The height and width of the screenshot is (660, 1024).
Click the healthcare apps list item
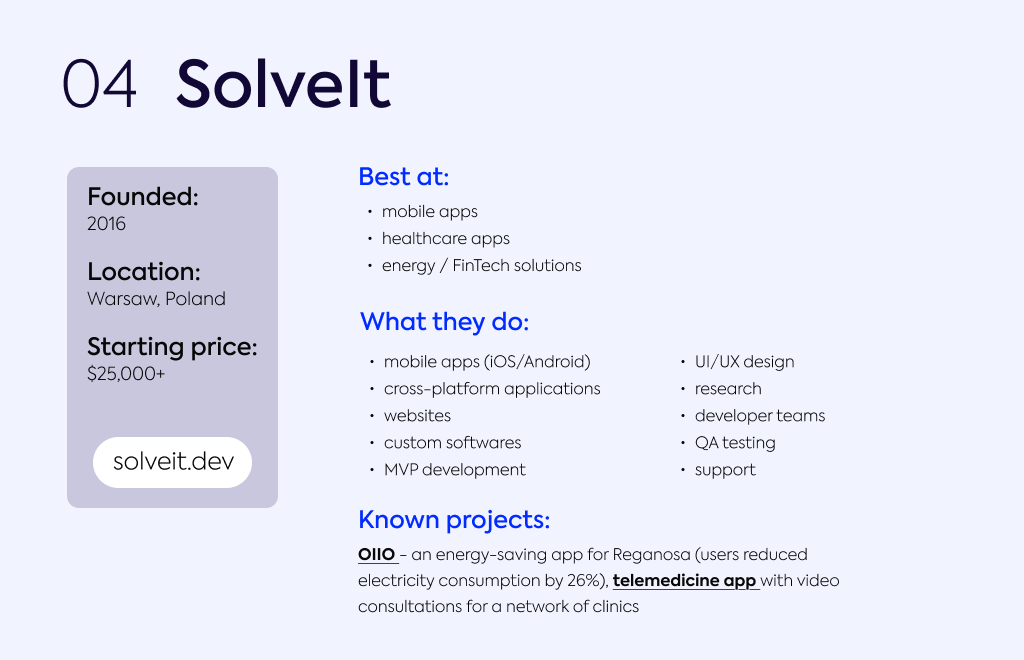[x=445, y=239]
